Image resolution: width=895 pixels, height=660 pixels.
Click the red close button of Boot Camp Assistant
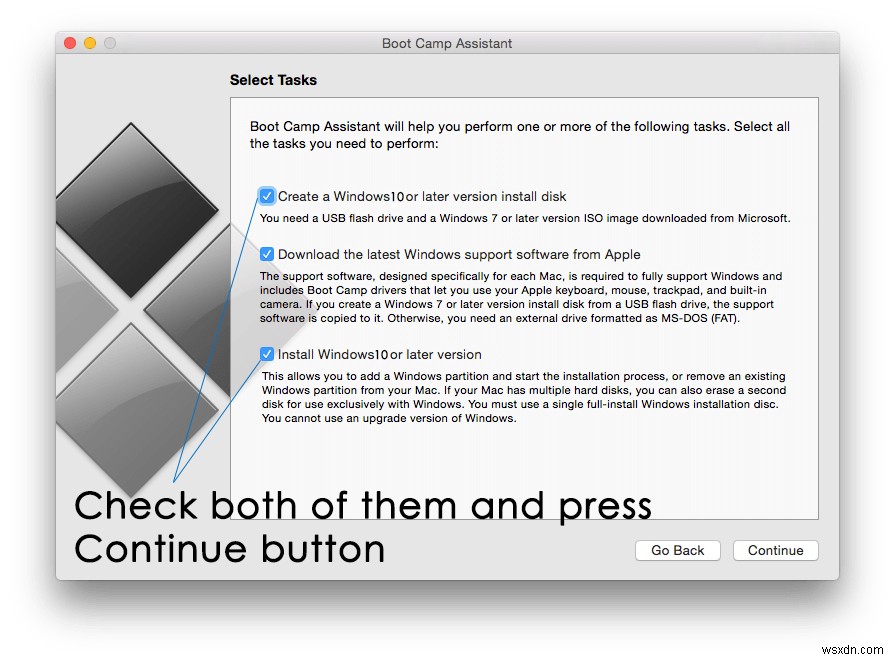point(68,43)
